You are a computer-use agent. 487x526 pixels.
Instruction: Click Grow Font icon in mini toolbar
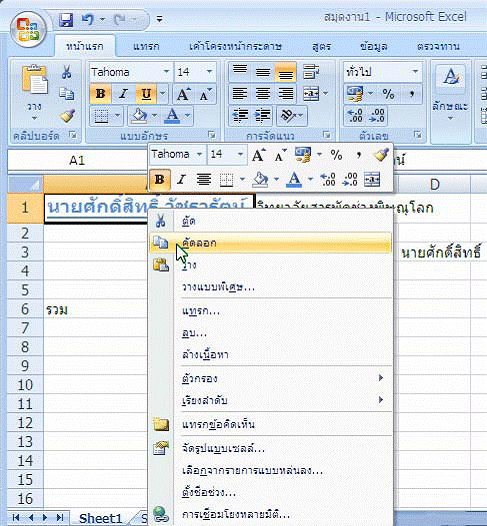259,155
